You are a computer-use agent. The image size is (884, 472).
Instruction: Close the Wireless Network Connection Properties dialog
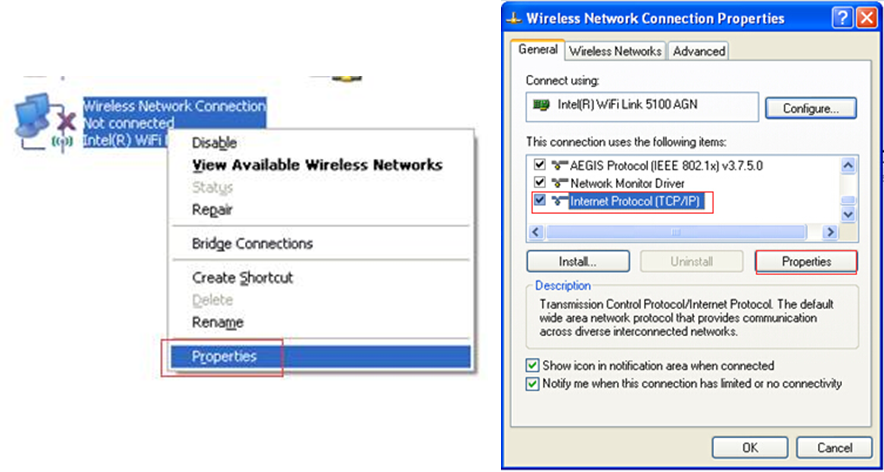[865, 19]
